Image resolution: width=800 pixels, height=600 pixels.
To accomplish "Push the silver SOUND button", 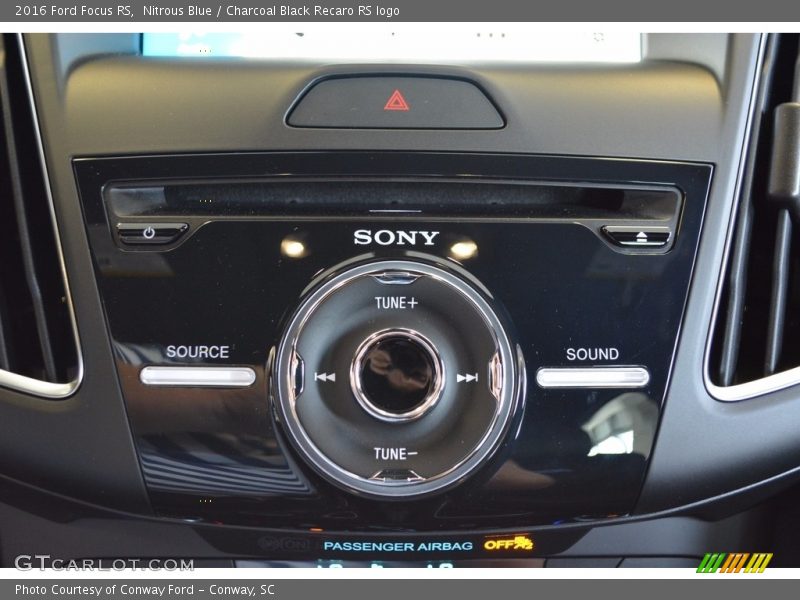I will click(592, 378).
